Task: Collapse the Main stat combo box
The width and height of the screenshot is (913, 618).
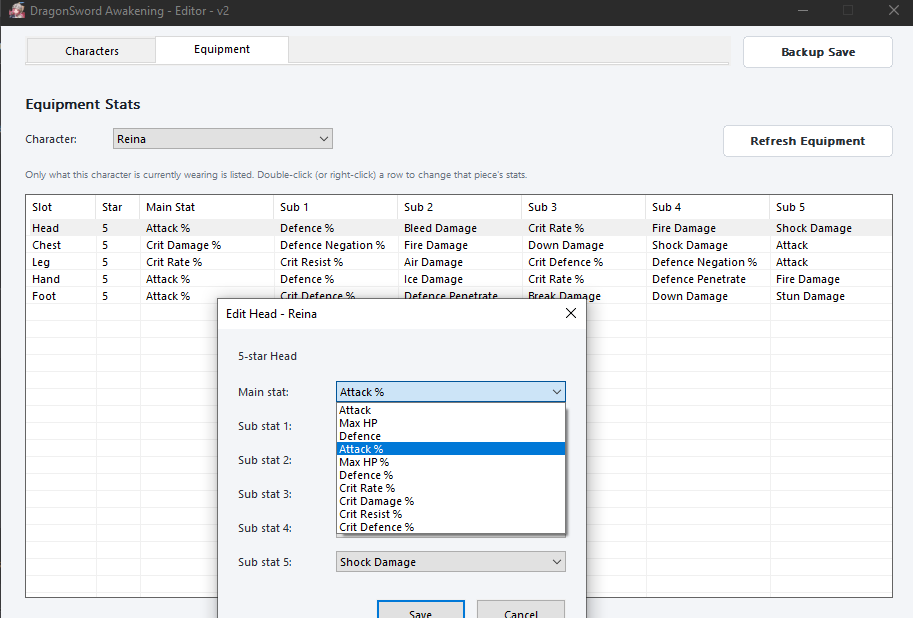Action: (450, 392)
